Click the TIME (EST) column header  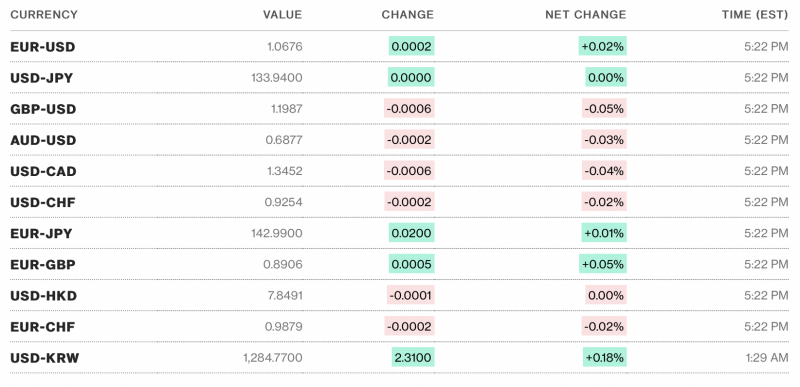[755, 15]
